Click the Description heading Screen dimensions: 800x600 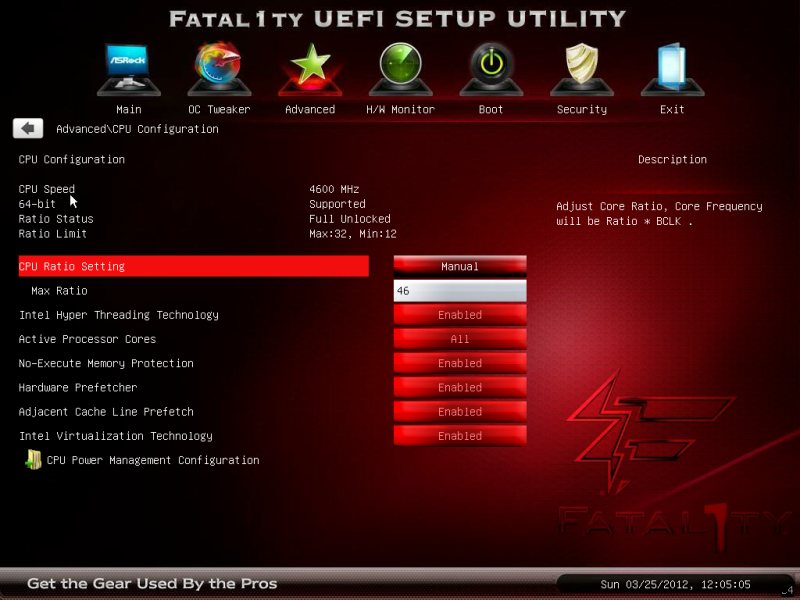(672, 160)
